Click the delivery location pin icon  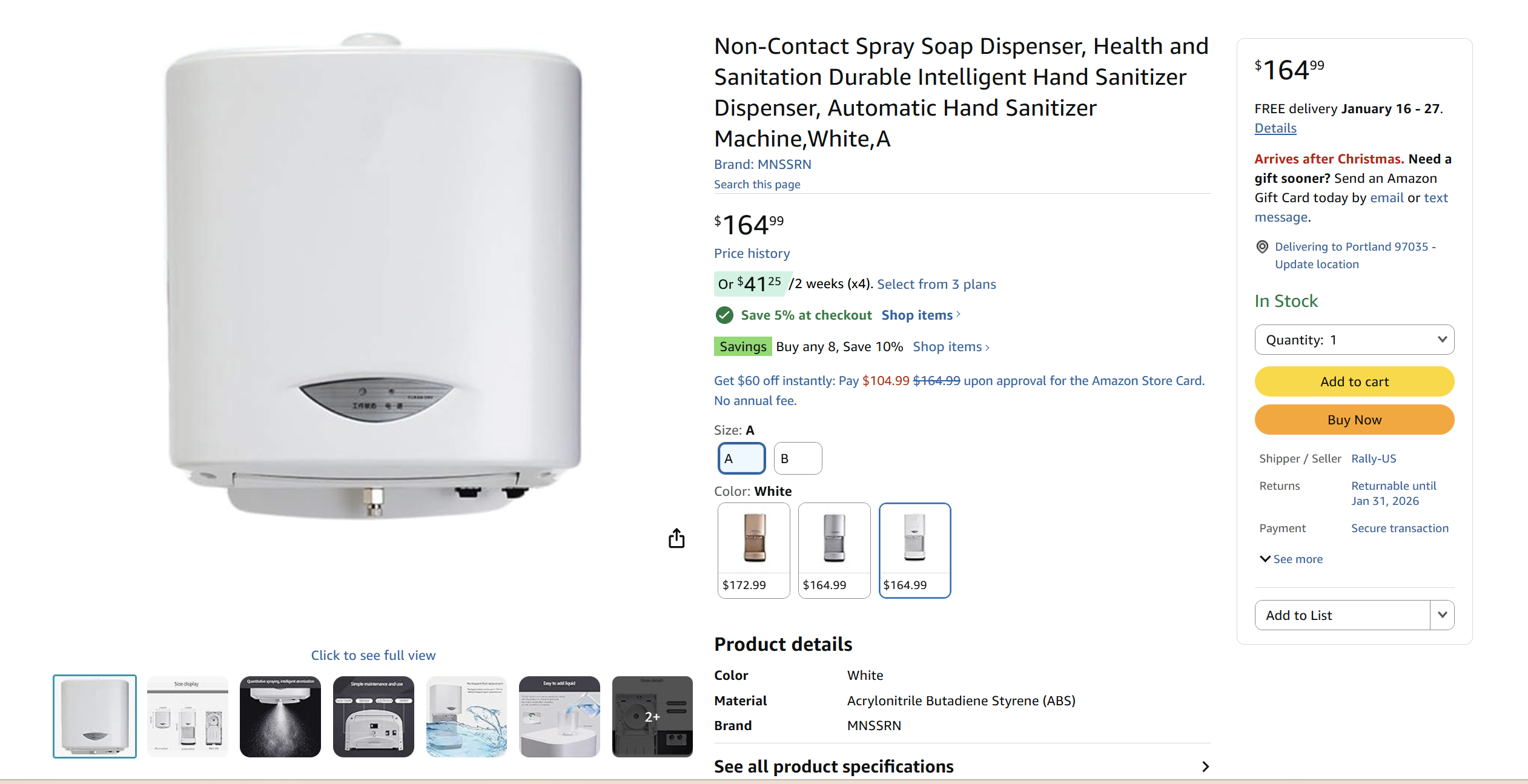[x=1262, y=246]
